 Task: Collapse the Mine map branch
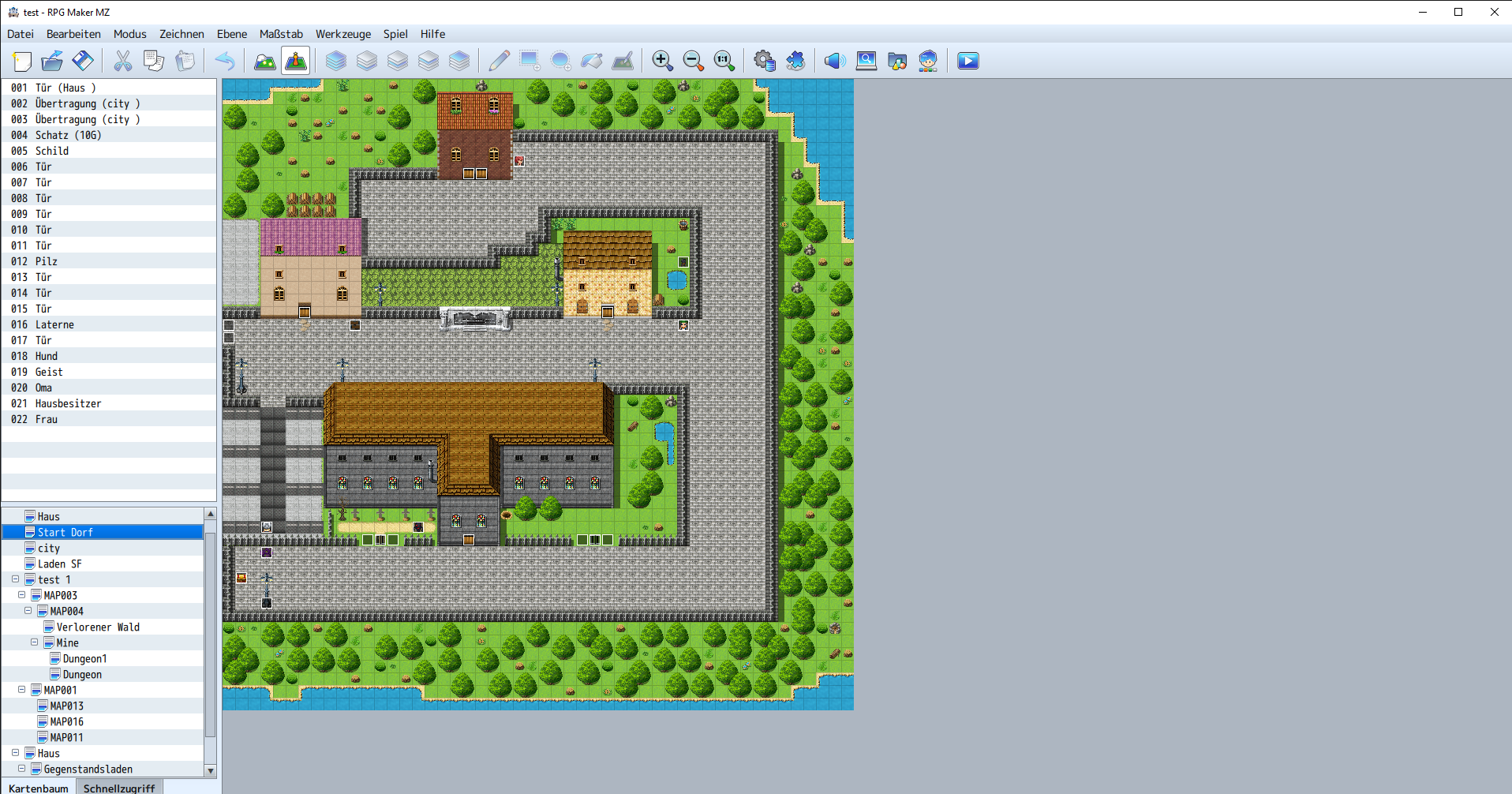(x=35, y=642)
